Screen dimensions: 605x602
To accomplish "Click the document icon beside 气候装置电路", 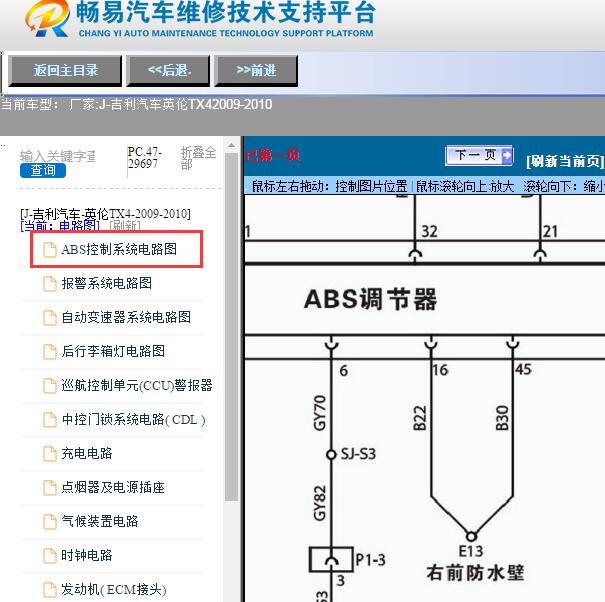I will 49,521.
